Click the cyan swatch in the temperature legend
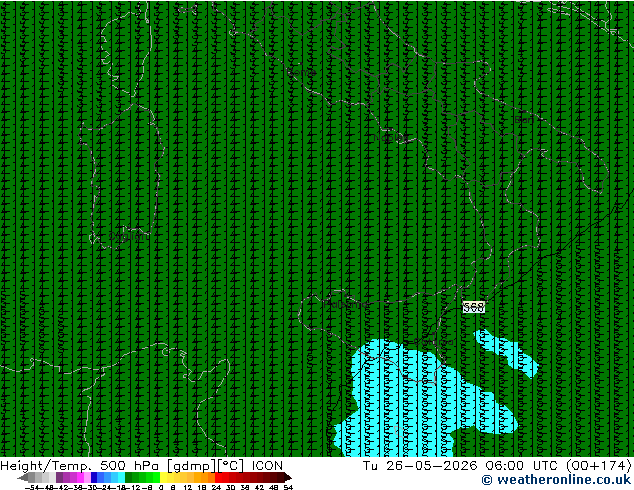This screenshot has height=490, width=634. point(121,478)
